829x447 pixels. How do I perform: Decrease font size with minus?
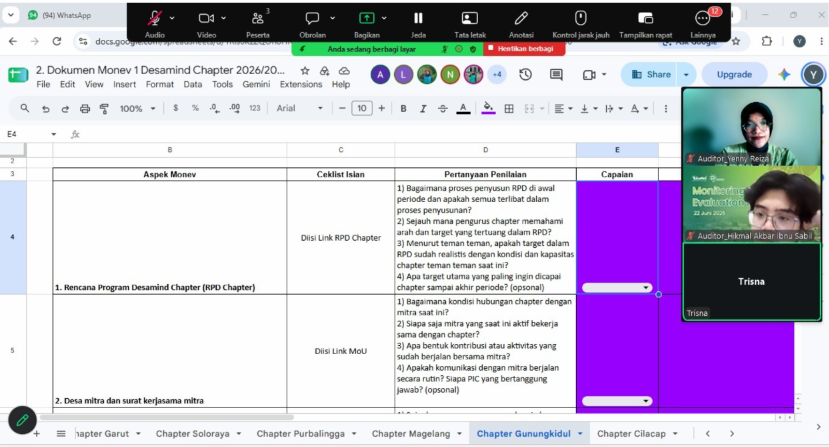[342, 108]
